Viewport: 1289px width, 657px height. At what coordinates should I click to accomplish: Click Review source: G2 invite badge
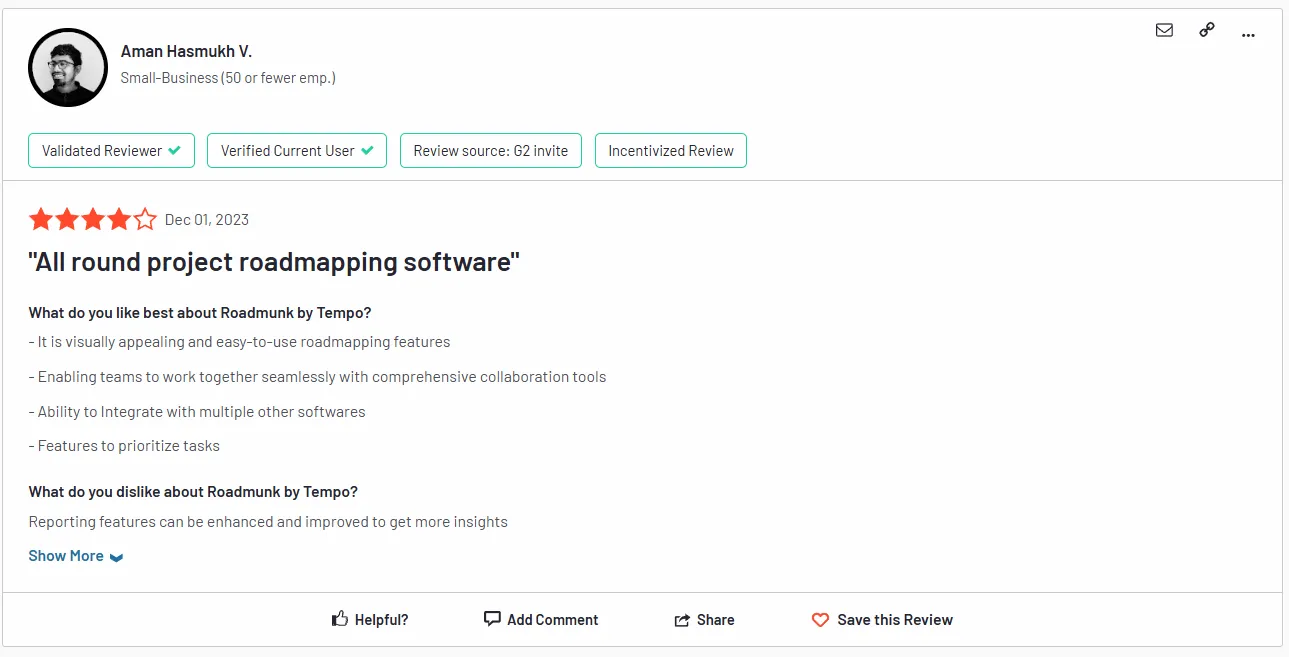(491, 151)
